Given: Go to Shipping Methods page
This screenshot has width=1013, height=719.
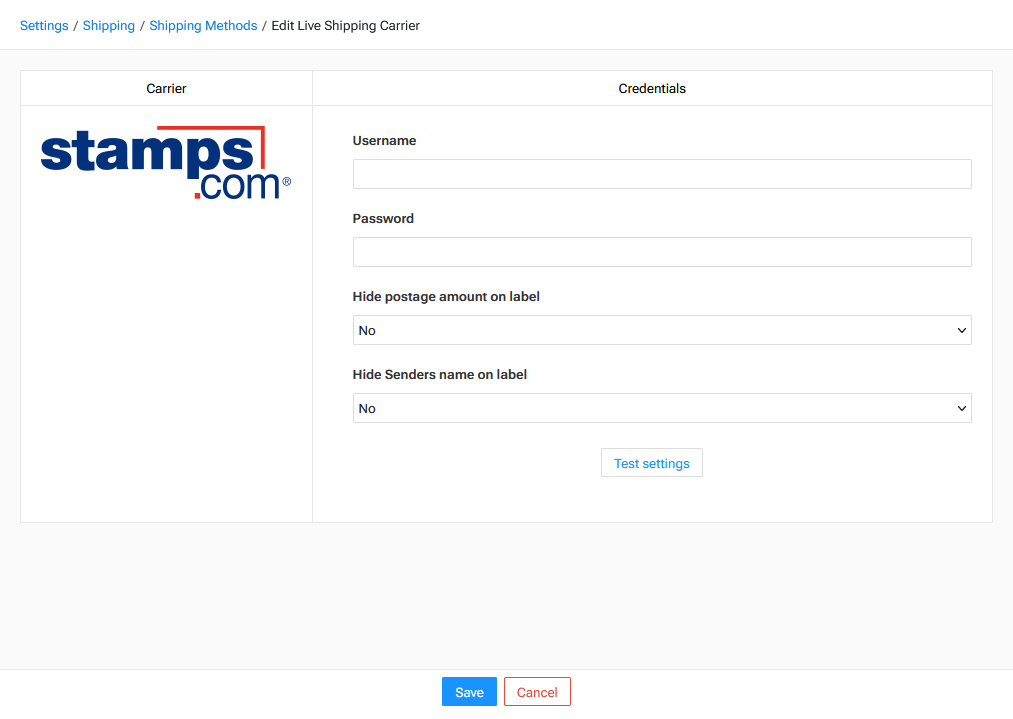Looking at the screenshot, I should tap(203, 25).
